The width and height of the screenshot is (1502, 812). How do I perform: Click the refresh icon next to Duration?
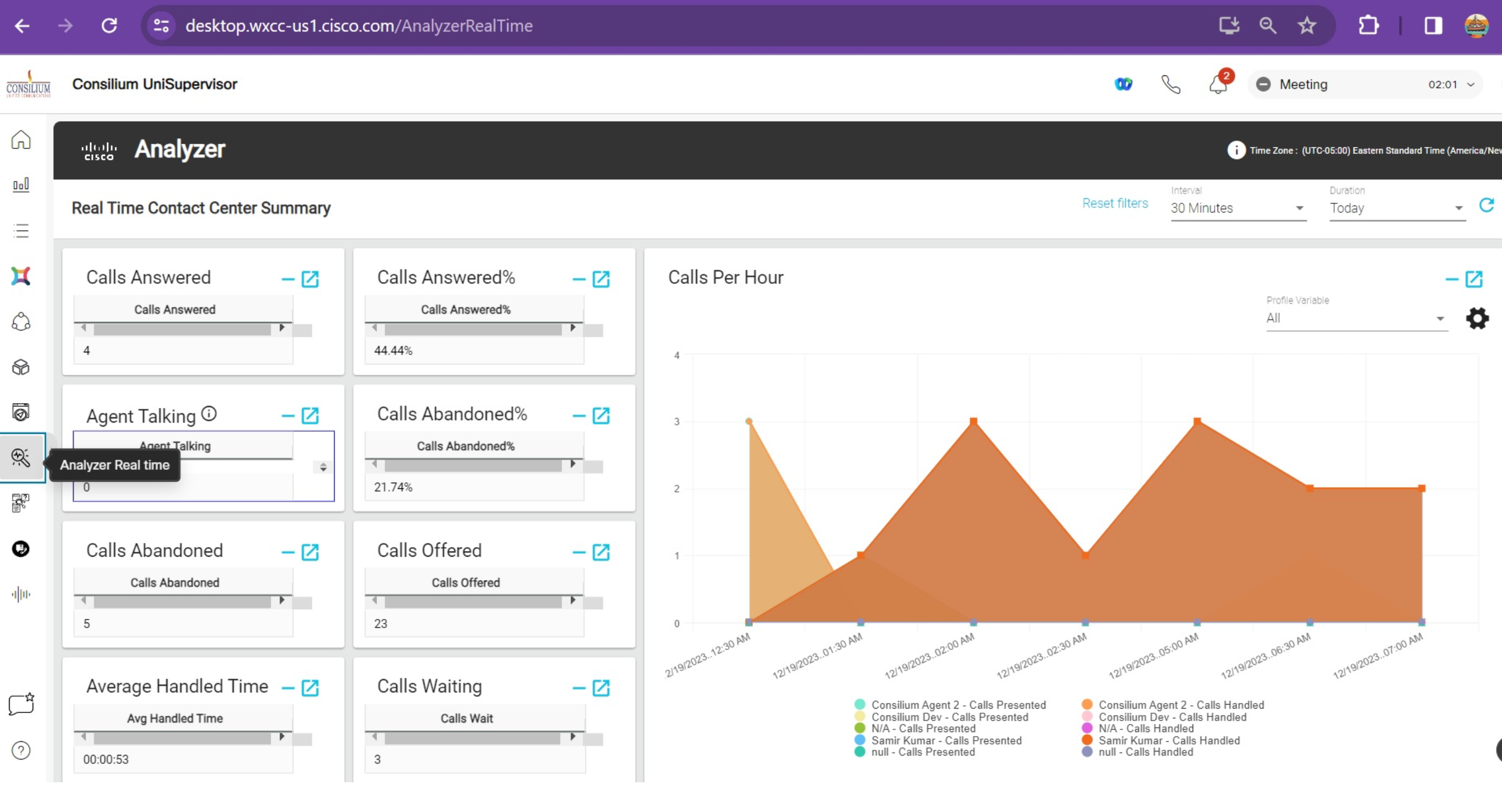pos(1486,205)
